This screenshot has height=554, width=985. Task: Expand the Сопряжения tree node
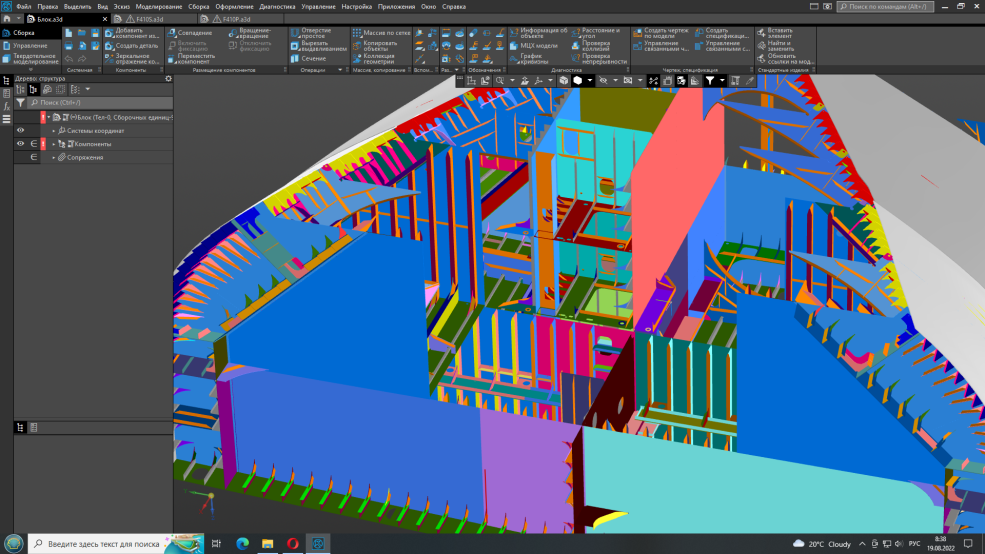coord(53,157)
